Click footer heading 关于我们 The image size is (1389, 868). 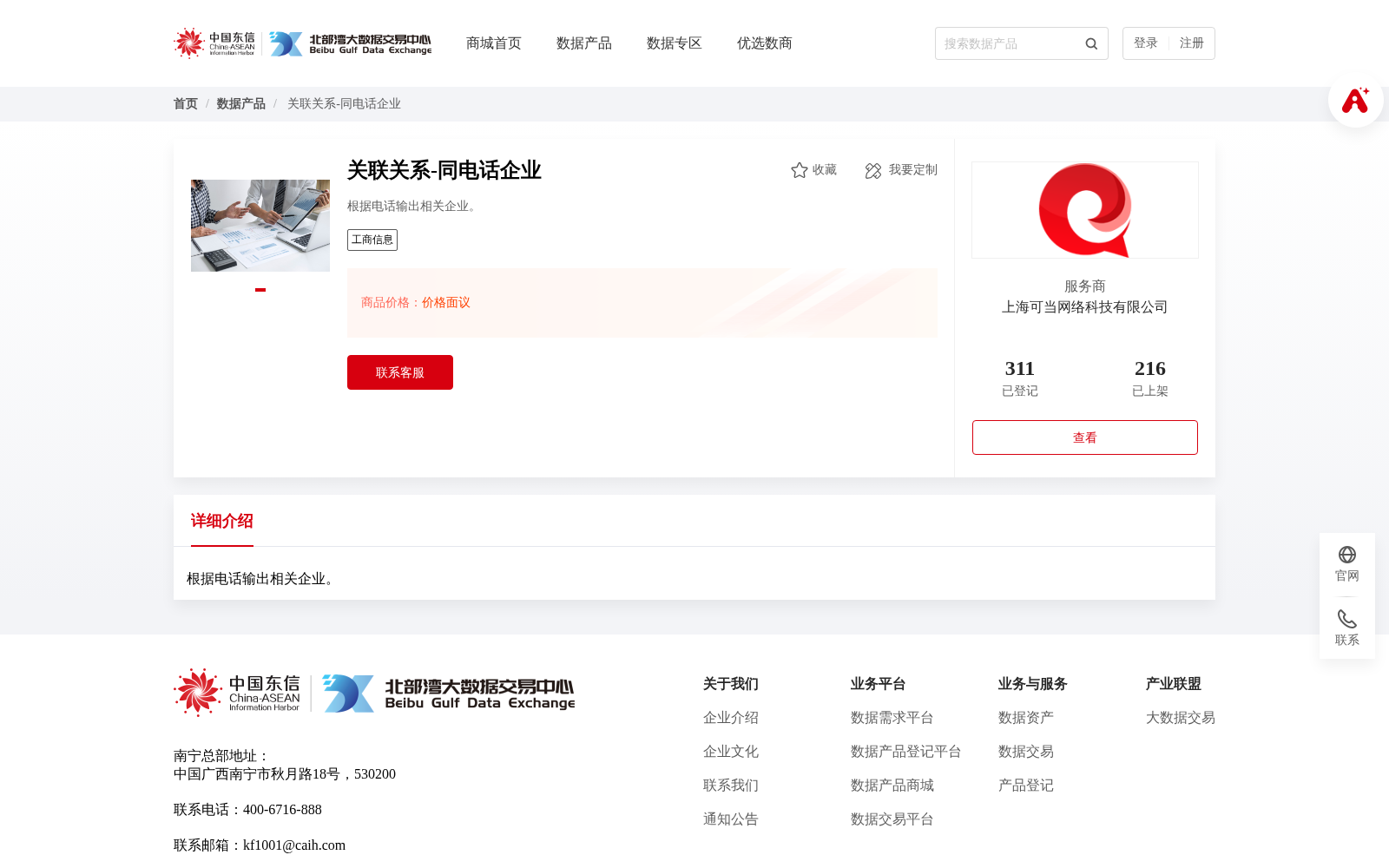coord(731,684)
